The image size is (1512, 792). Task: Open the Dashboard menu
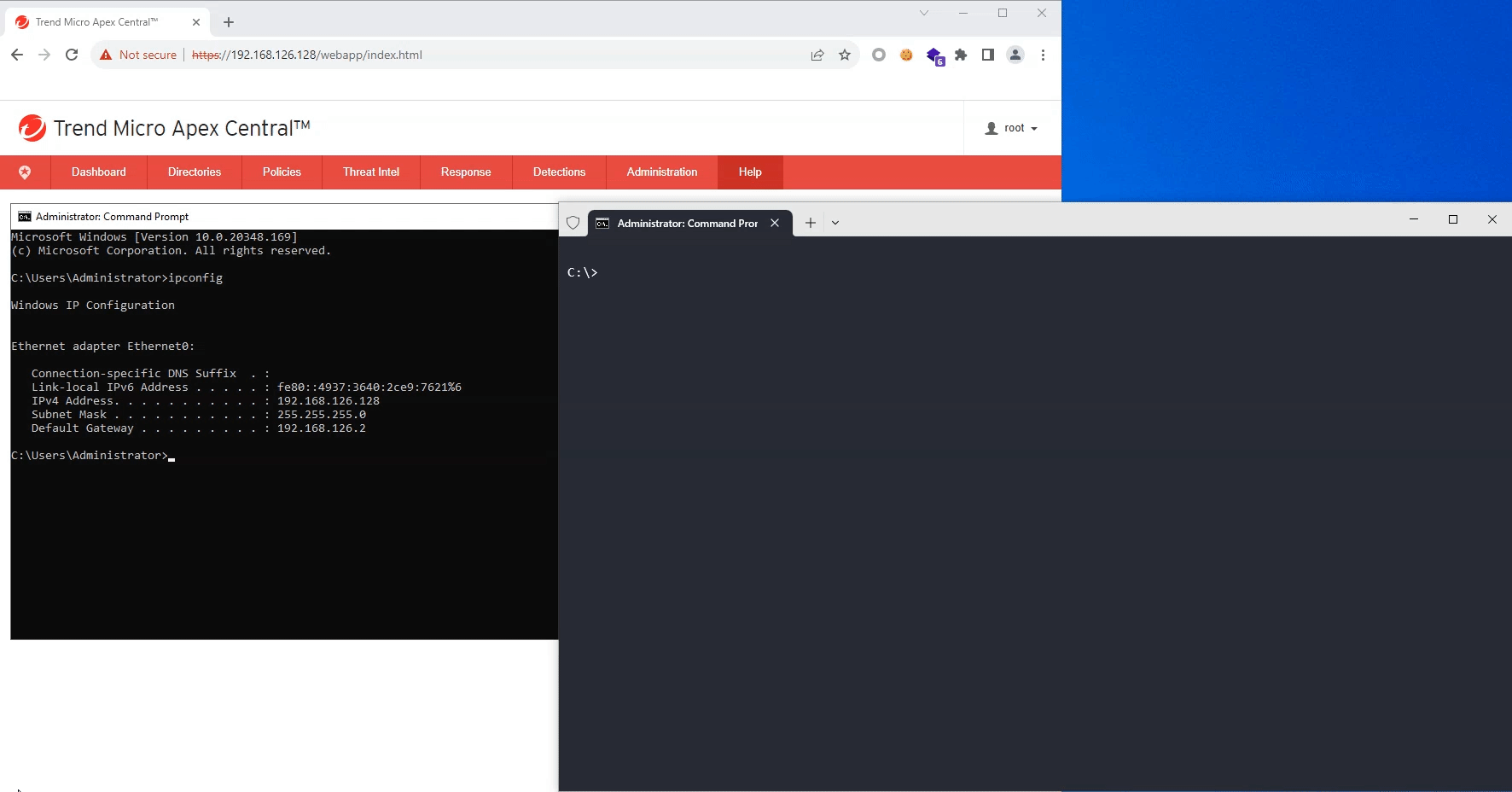coord(99,172)
